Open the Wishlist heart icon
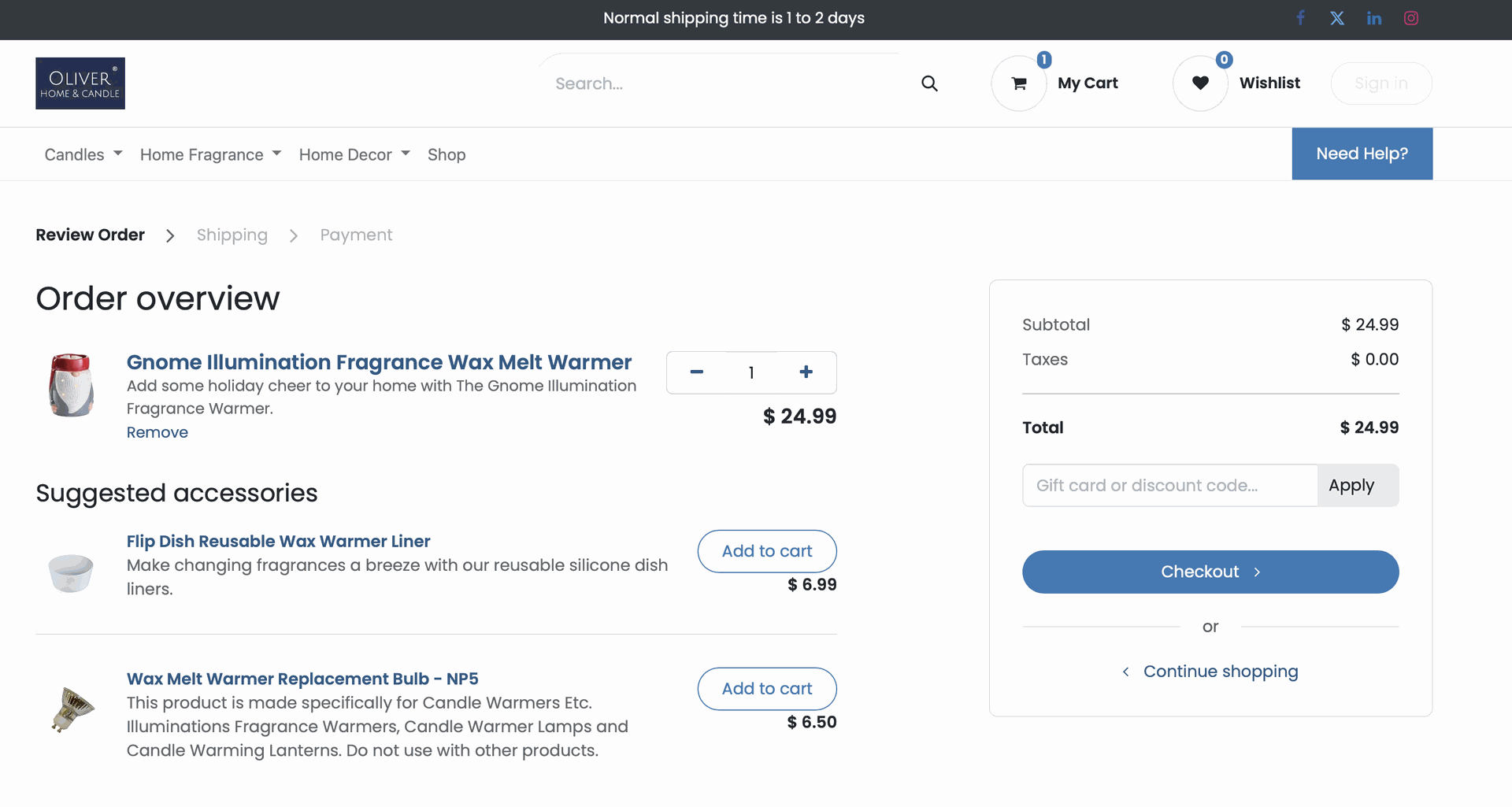 [x=1200, y=83]
